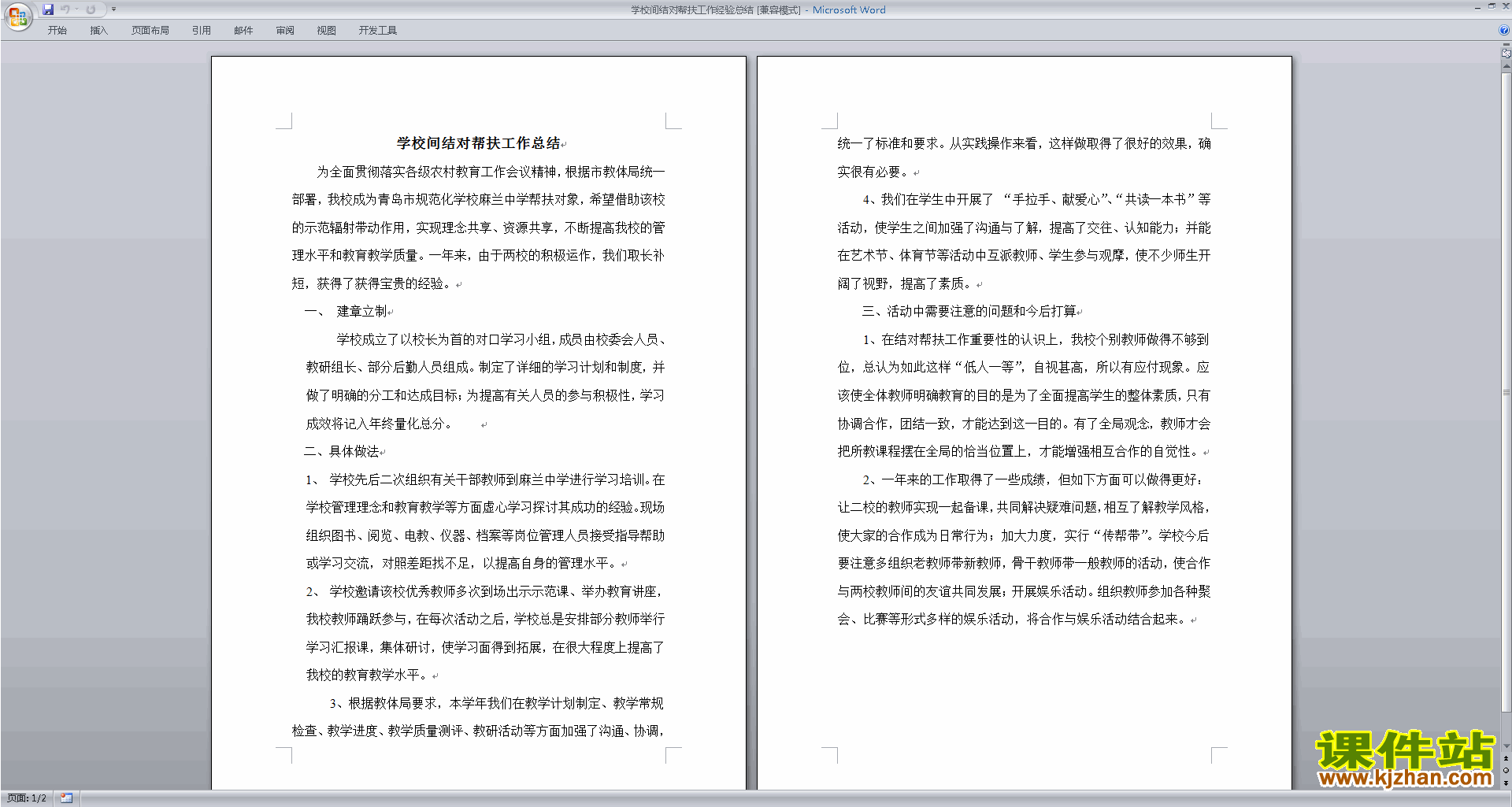
Task: Click the line starting 1、 学校先后二次组织
Action: pyautogui.click(x=485, y=479)
